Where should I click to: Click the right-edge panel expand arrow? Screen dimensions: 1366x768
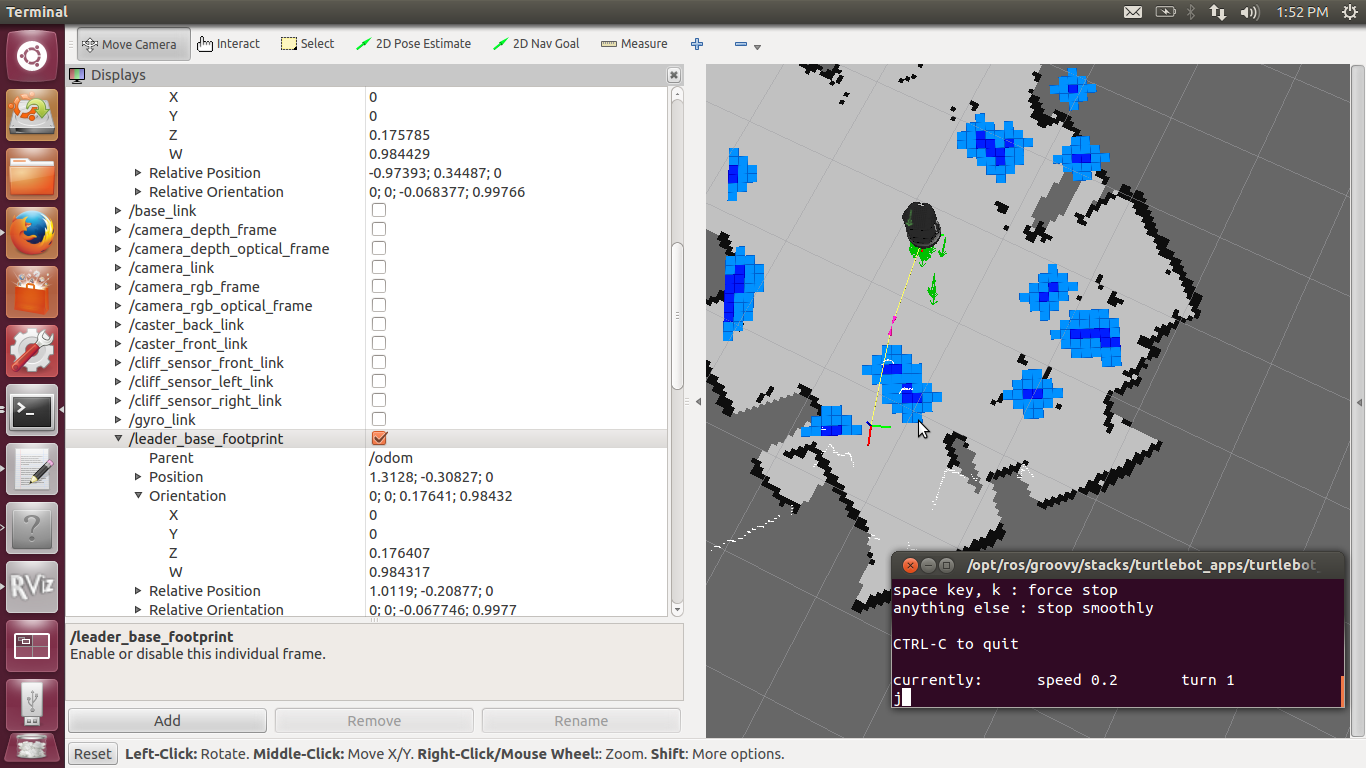(x=1359, y=401)
